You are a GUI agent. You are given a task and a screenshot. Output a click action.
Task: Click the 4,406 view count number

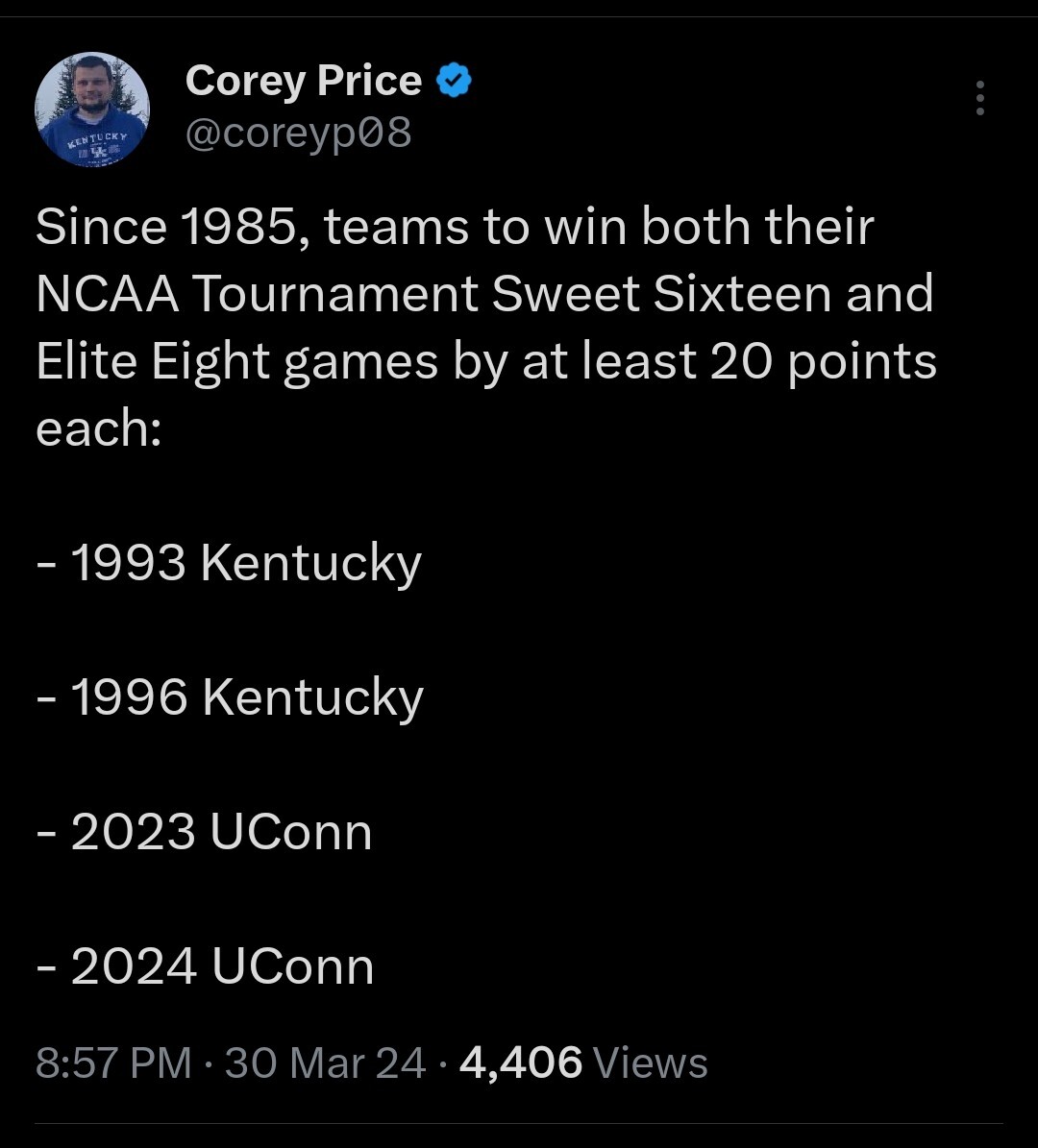[521, 1063]
